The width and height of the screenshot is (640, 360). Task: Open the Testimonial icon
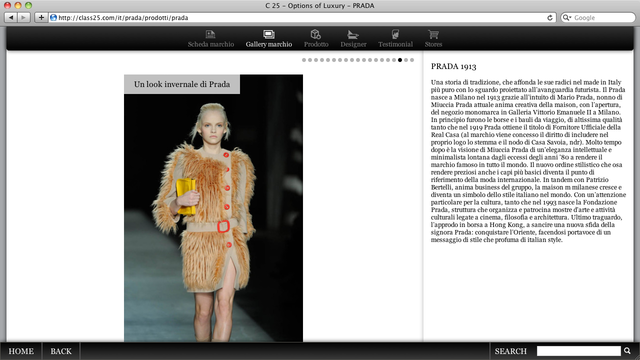[x=395, y=34]
